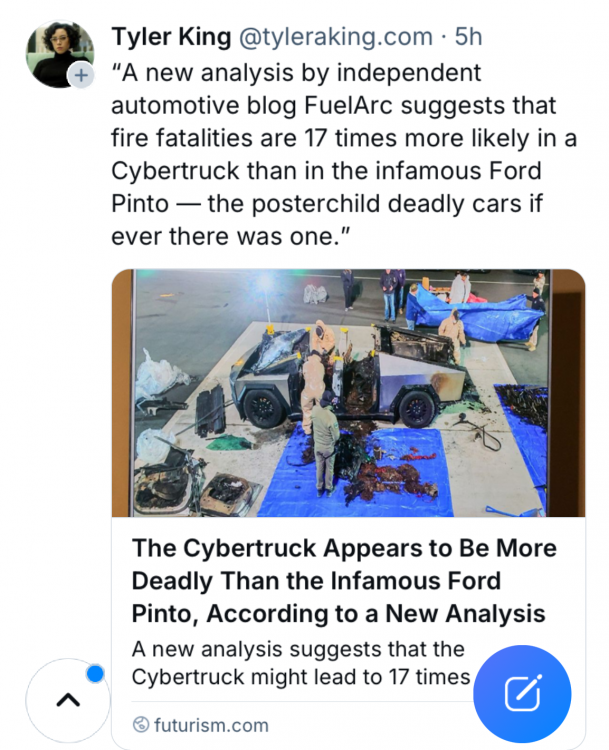This screenshot has width=609, height=750.
Task: Click the article description snippet text
Action: (x=300, y=663)
